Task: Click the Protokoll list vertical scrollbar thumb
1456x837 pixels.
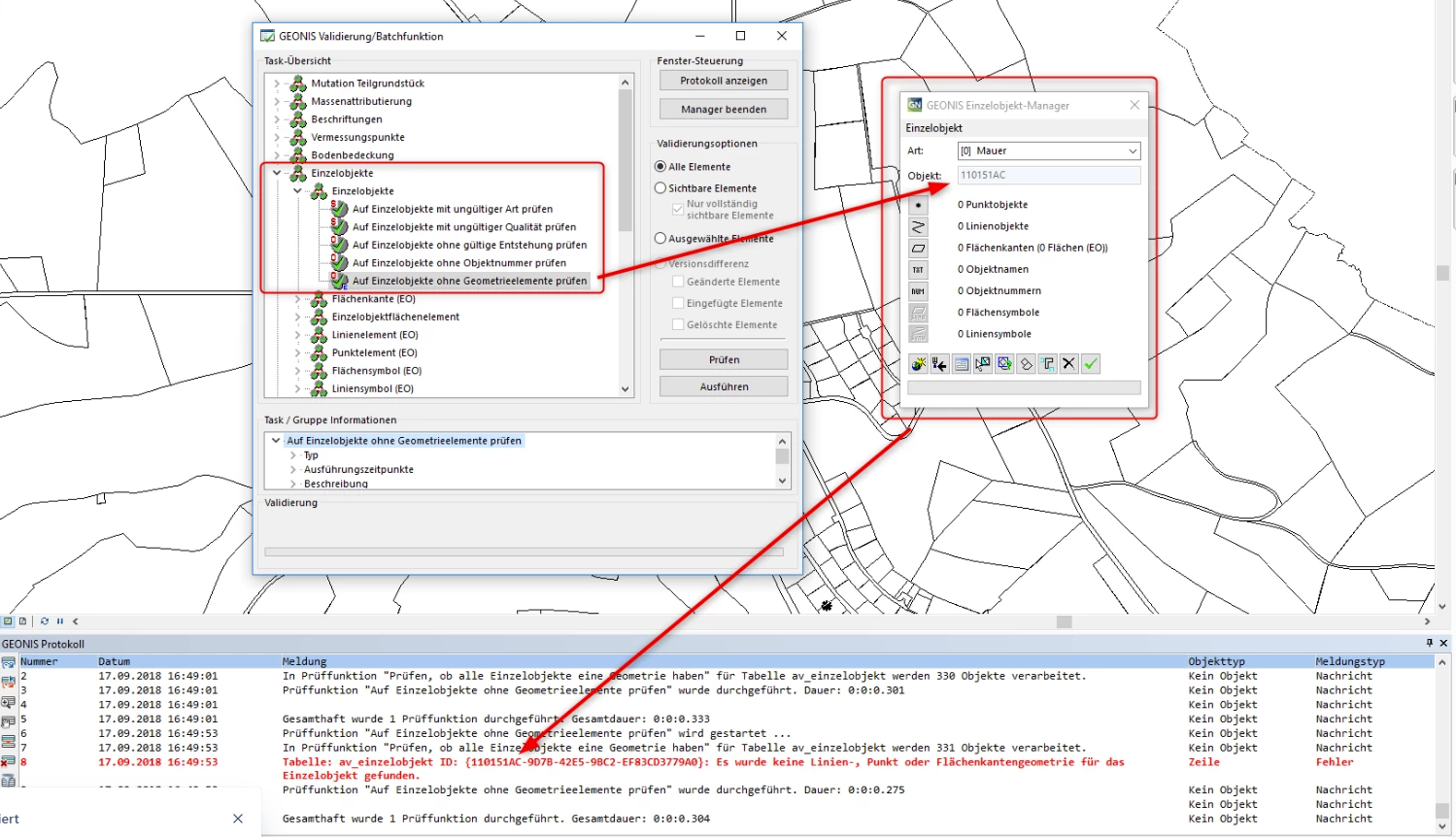Action: [x=1442, y=812]
